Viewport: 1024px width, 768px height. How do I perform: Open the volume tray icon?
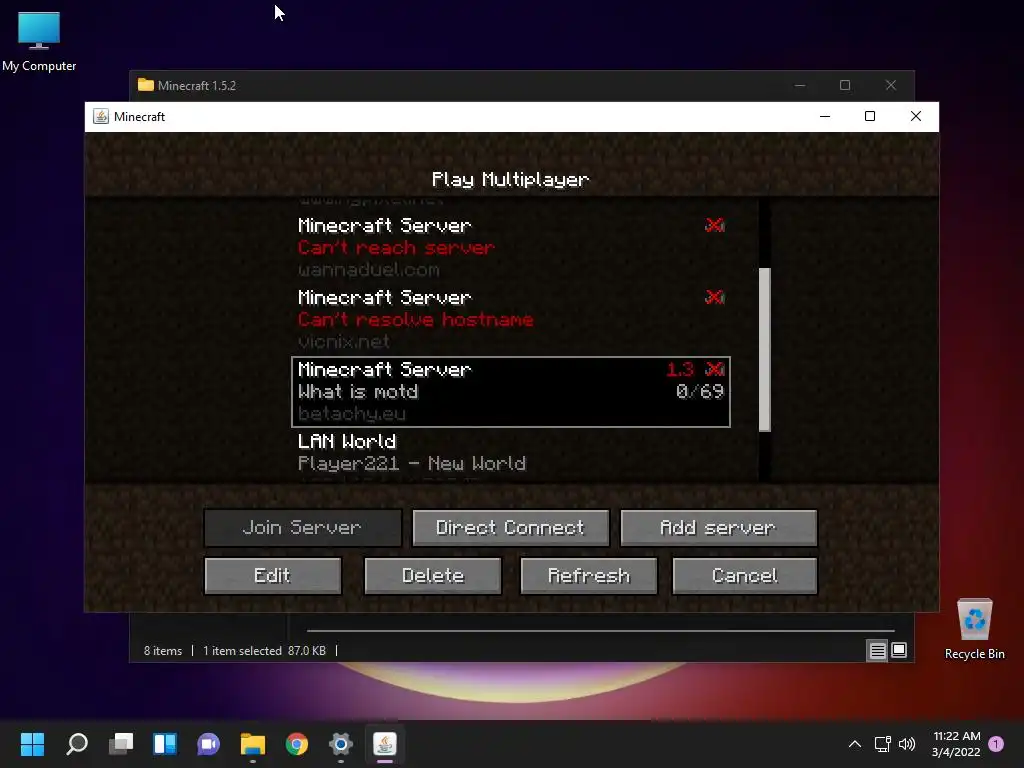tap(907, 744)
